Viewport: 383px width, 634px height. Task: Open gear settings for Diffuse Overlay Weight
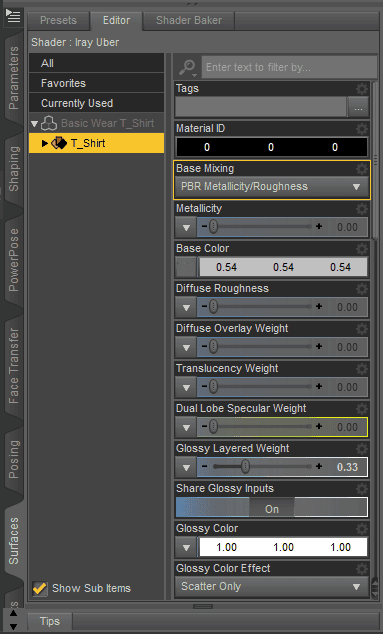pos(362,329)
